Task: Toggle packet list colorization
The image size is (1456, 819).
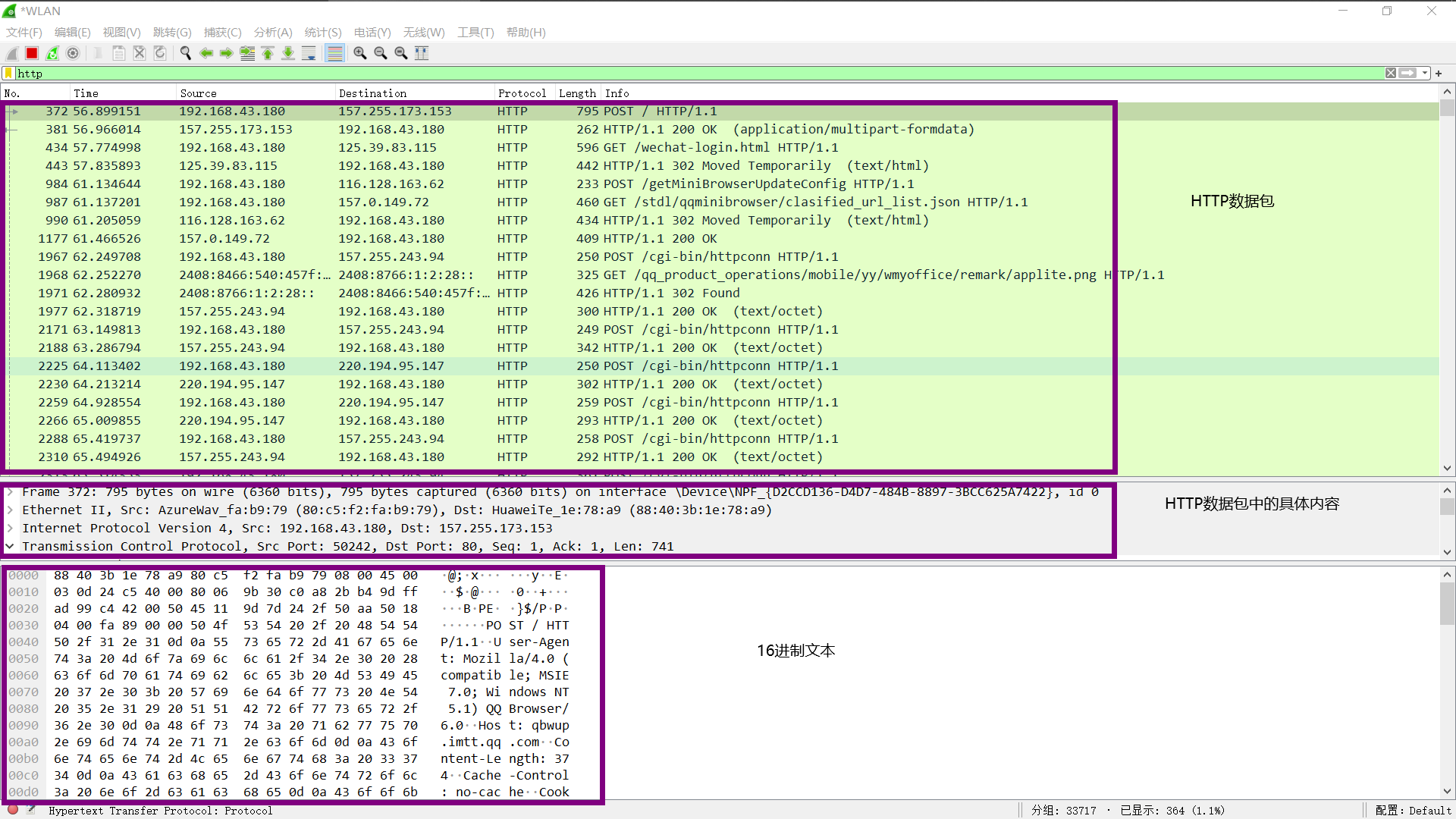Action: pyautogui.click(x=334, y=53)
